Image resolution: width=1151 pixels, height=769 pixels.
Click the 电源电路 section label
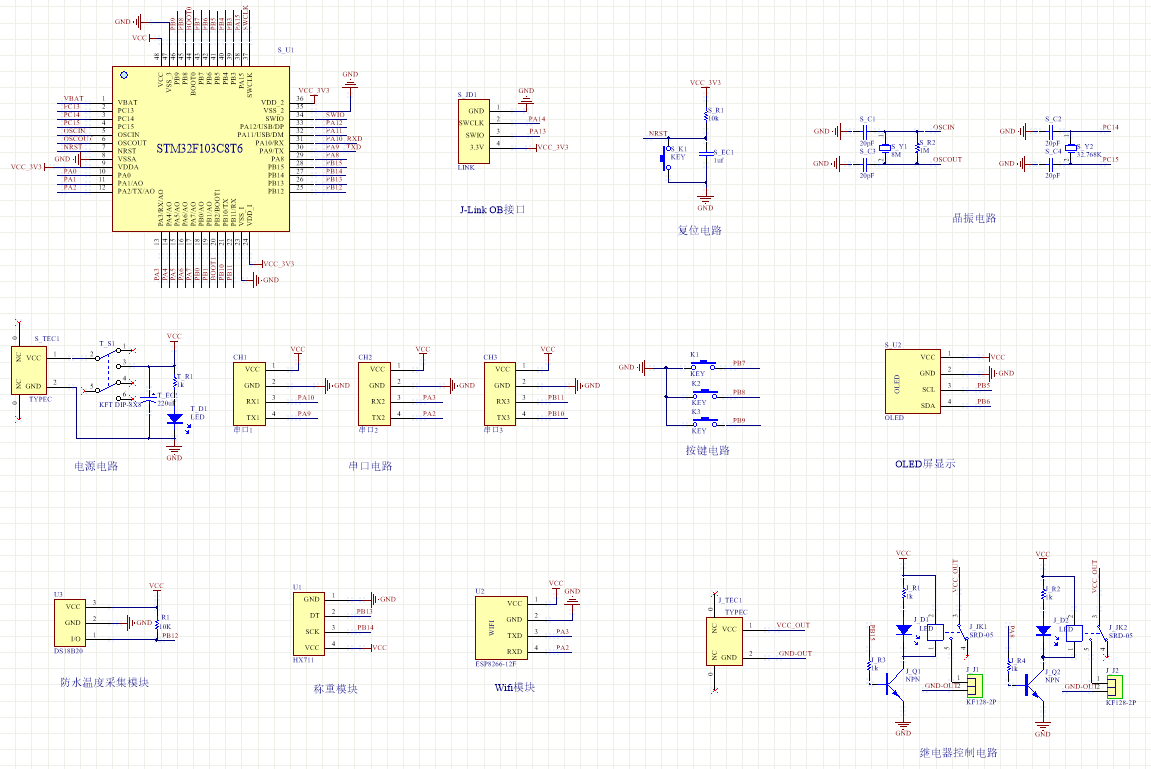click(x=96, y=466)
